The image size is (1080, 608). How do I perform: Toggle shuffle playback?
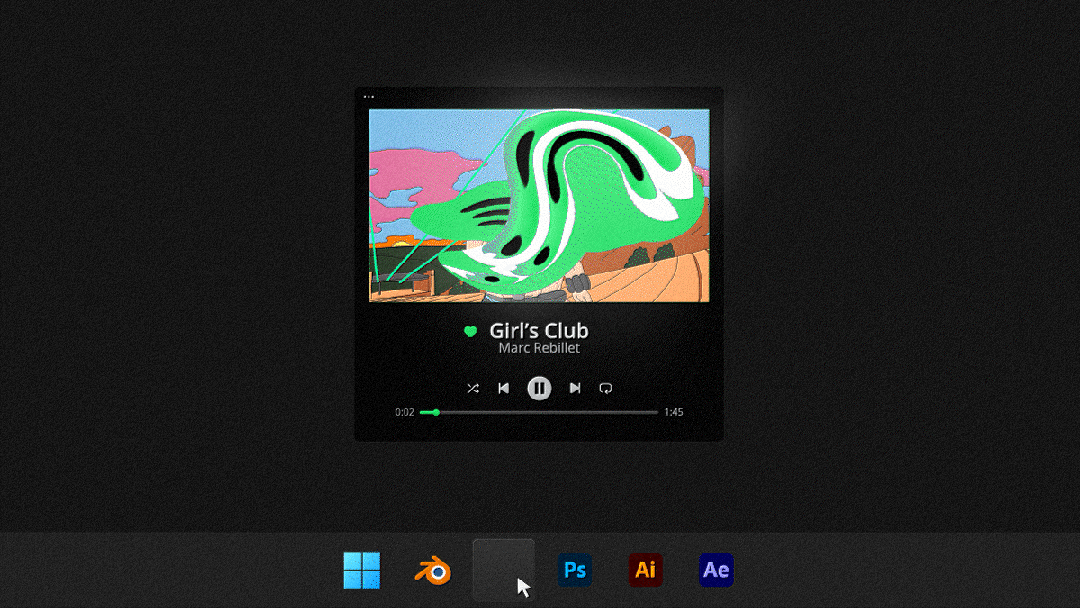[472, 388]
